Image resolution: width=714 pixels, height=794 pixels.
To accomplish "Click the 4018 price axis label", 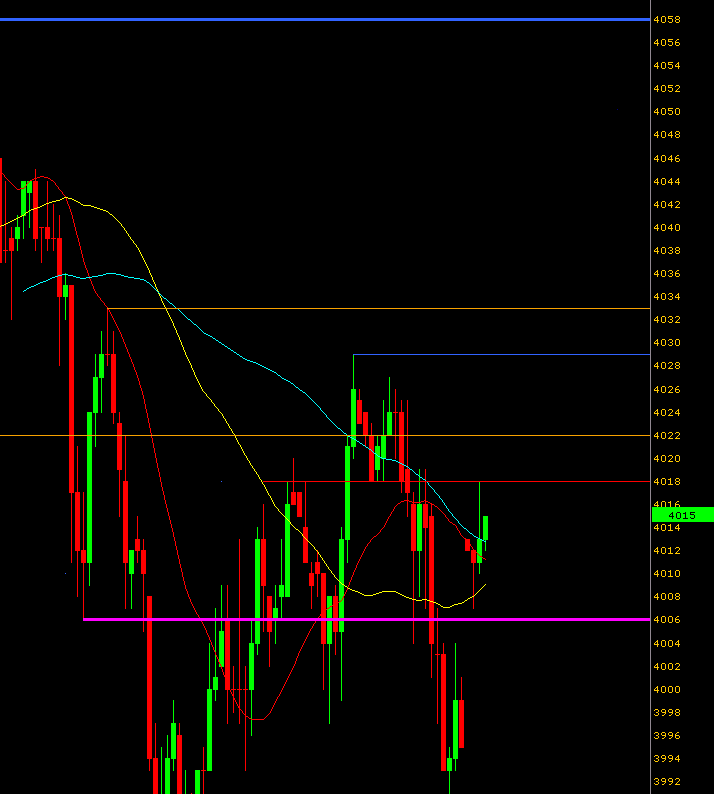I will (667, 482).
